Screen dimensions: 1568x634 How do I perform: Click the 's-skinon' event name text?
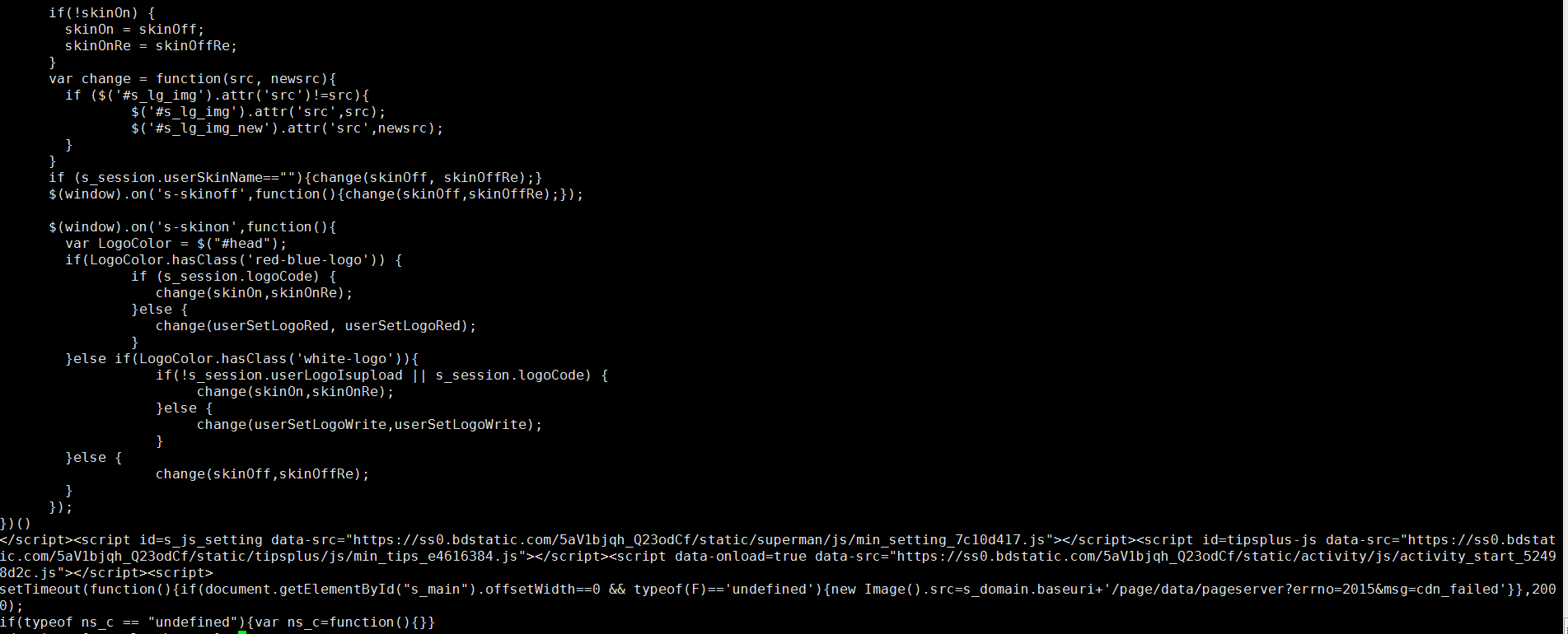197,227
